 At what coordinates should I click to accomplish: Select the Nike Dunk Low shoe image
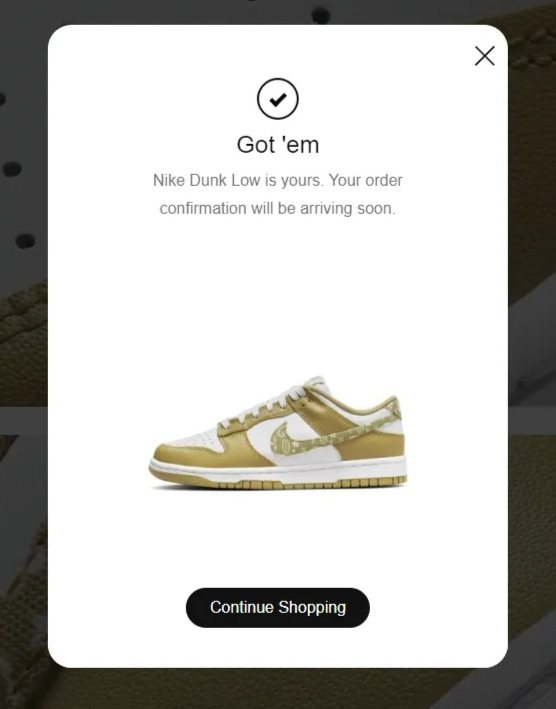[278, 432]
